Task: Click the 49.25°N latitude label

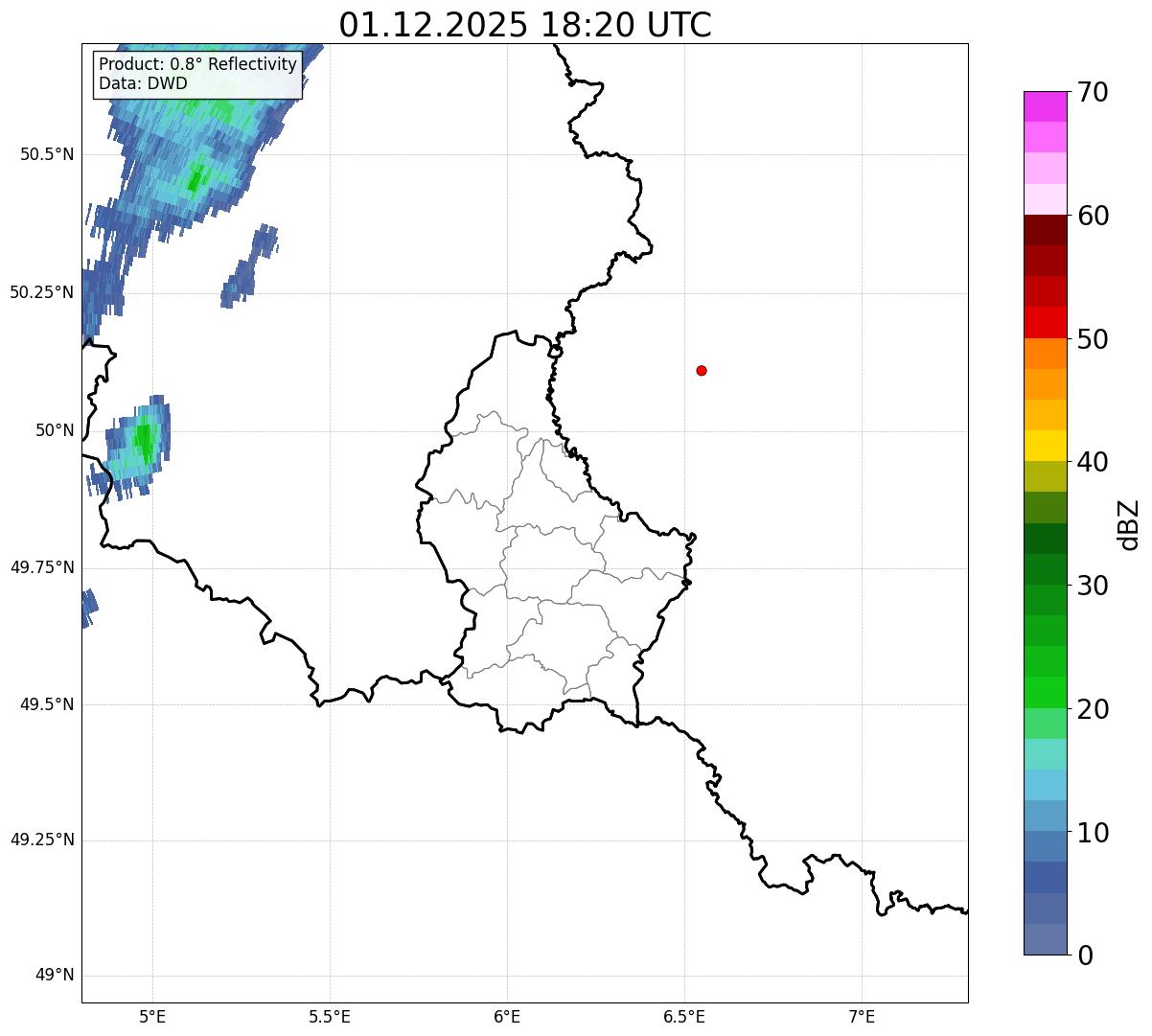Action: click(x=42, y=840)
